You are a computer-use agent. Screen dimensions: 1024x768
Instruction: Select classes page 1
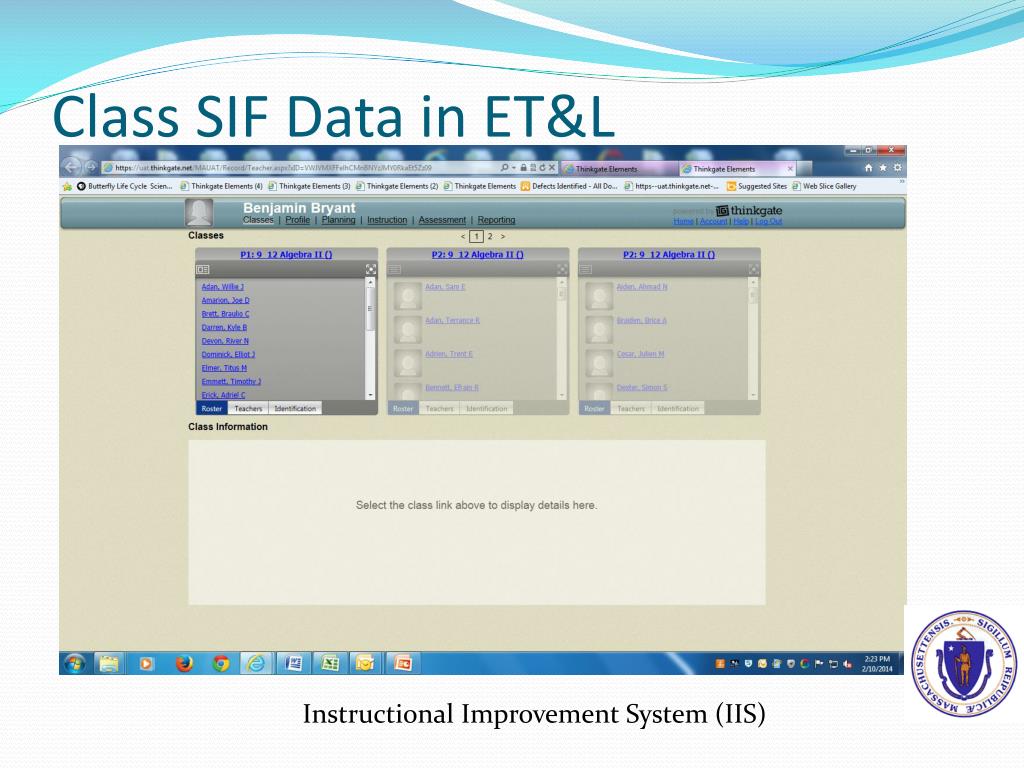tap(477, 236)
